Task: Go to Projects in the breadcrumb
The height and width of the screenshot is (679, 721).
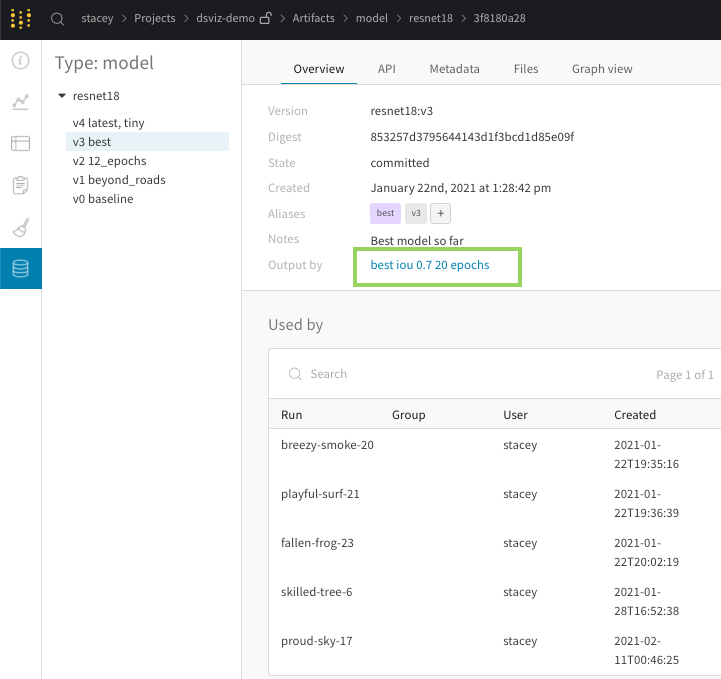Action: click(x=154, y=18)
